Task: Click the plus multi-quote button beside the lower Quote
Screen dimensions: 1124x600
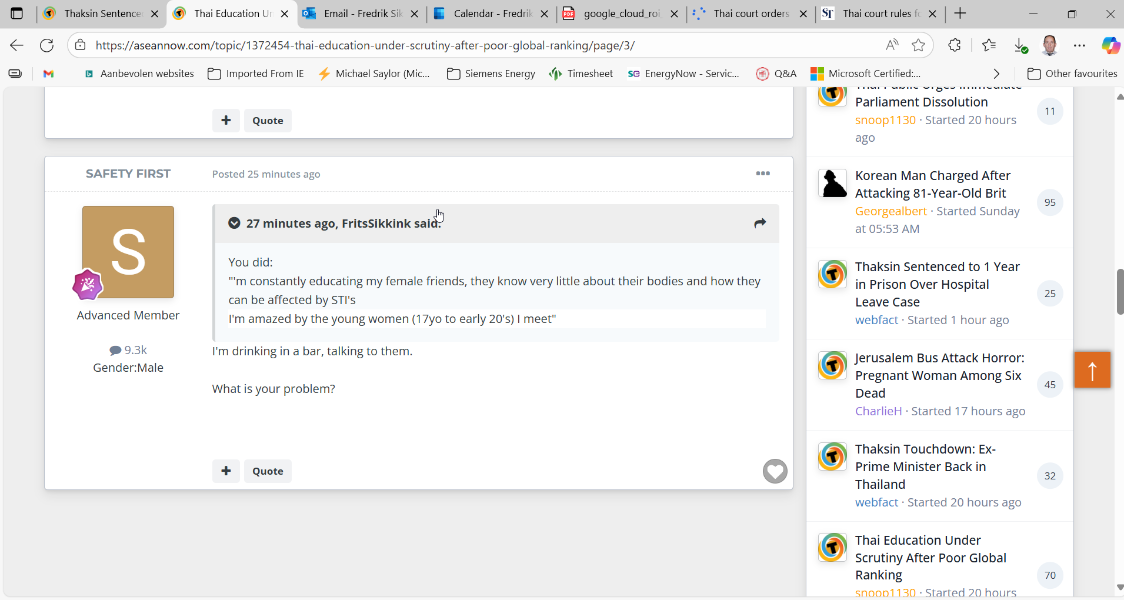Action: 226,471
